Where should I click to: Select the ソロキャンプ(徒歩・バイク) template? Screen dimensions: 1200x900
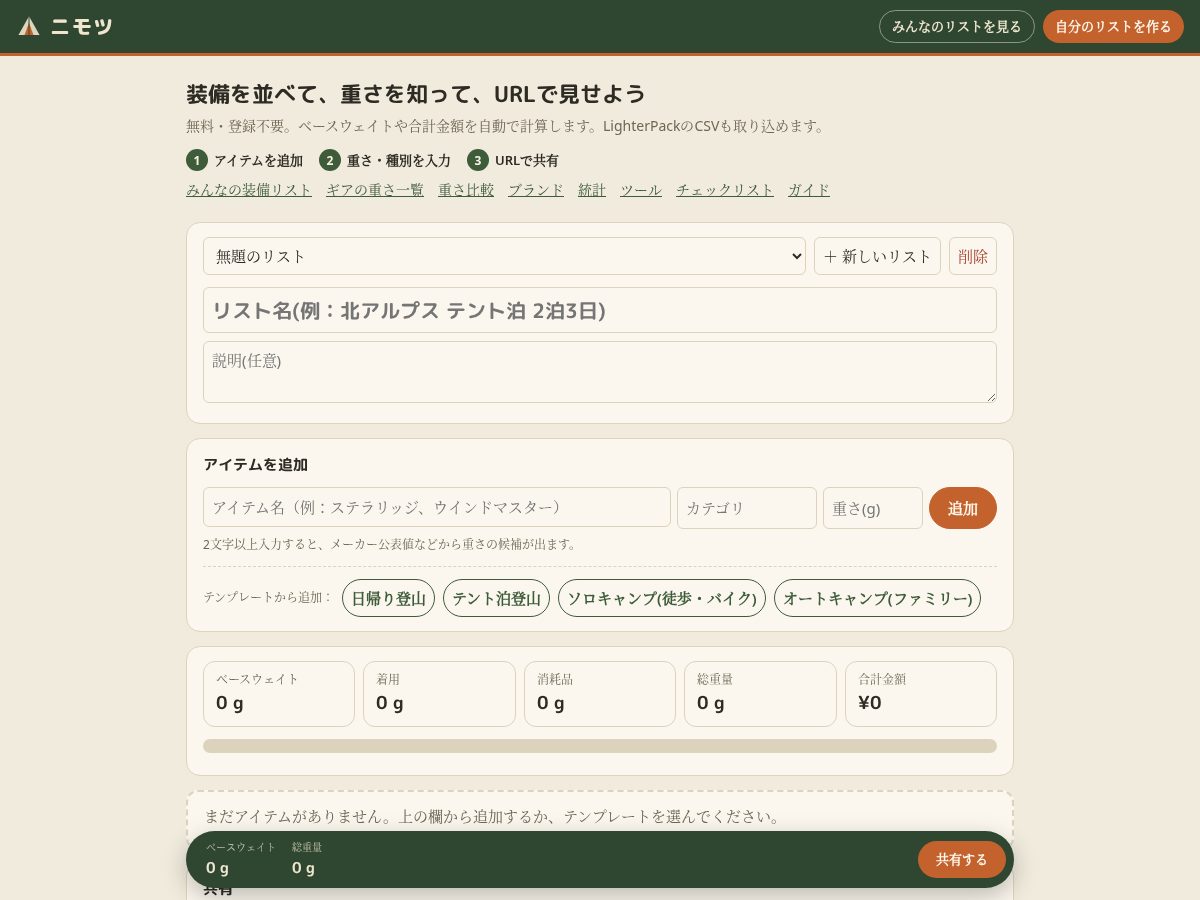(x=662, y=598)
